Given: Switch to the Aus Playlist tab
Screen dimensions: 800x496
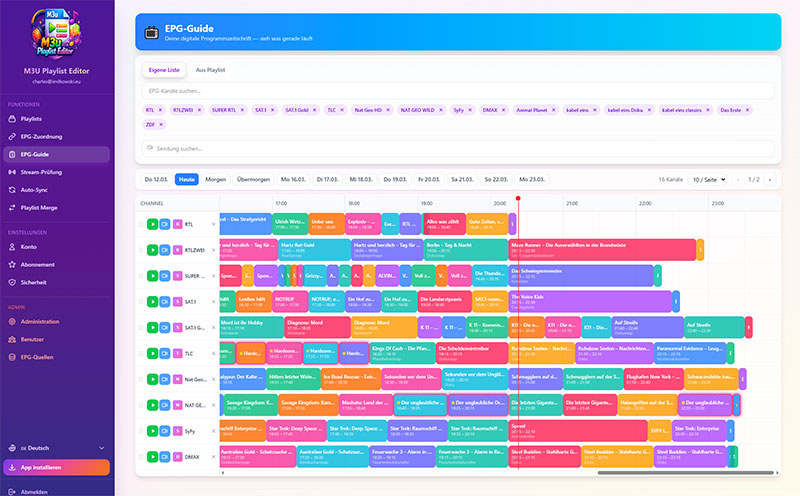Looking at the screenshot, I should pos(210,69).
